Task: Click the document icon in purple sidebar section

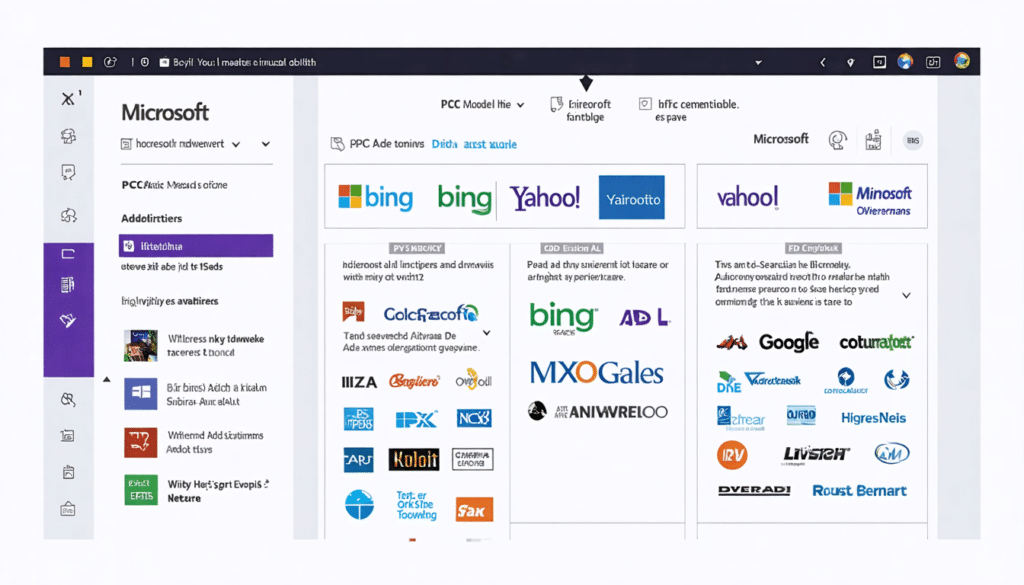Action: coord(68,285)
